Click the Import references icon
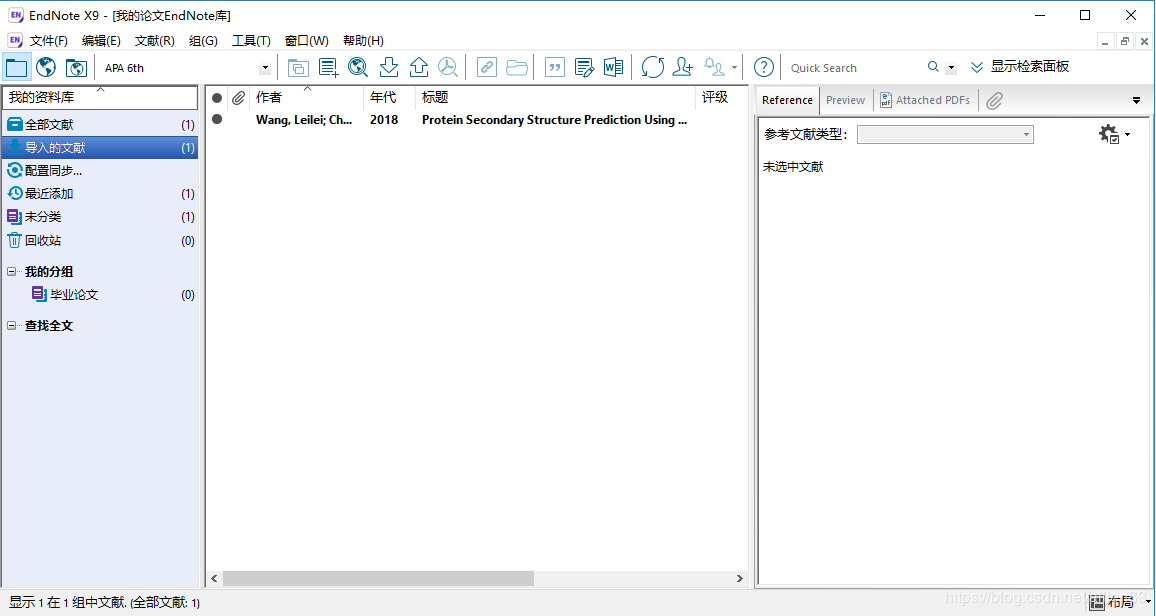Screen dimensions: 1156x616 point(388,67)
